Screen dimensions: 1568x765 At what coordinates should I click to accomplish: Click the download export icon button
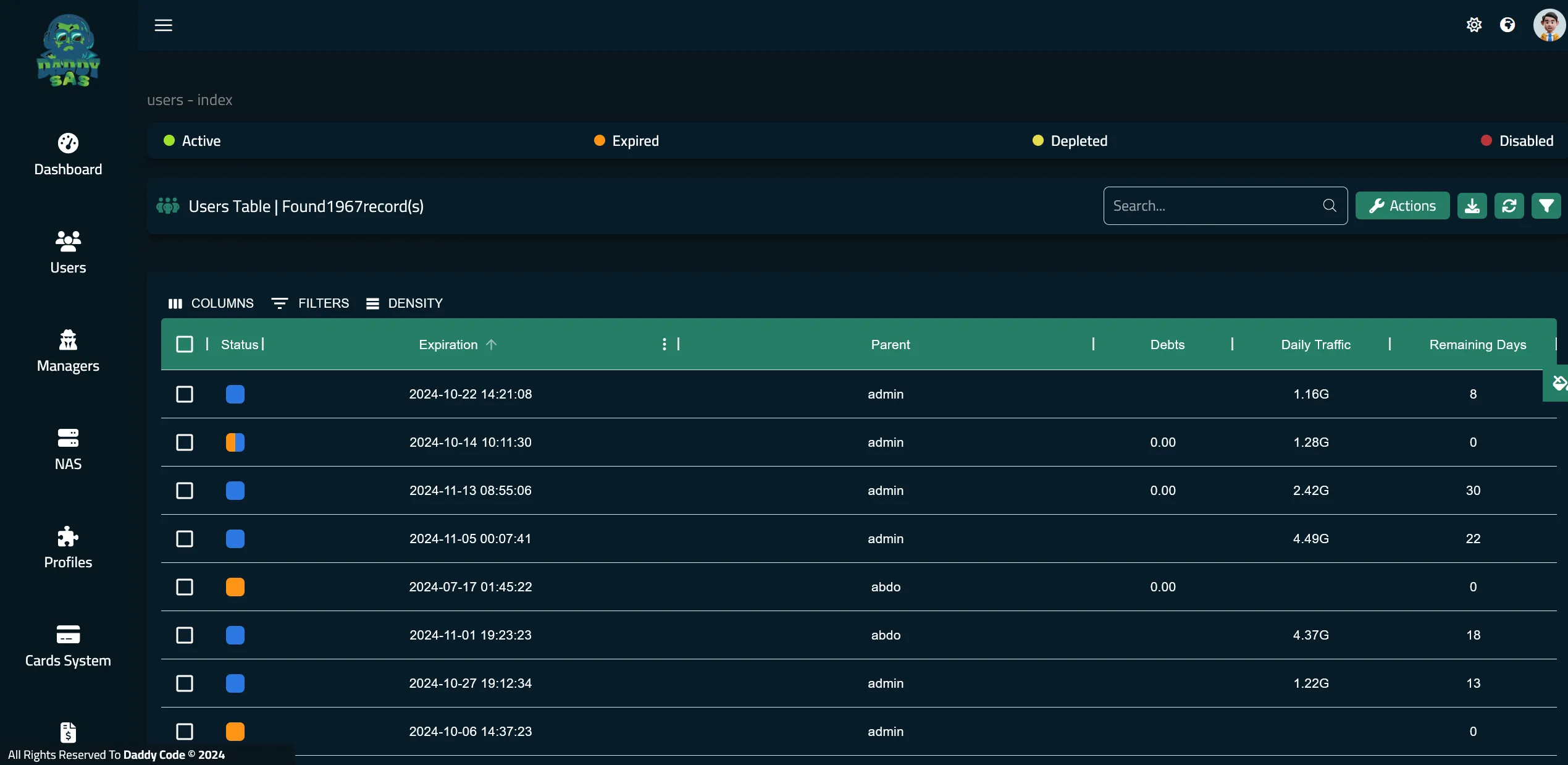point(1472,206)
